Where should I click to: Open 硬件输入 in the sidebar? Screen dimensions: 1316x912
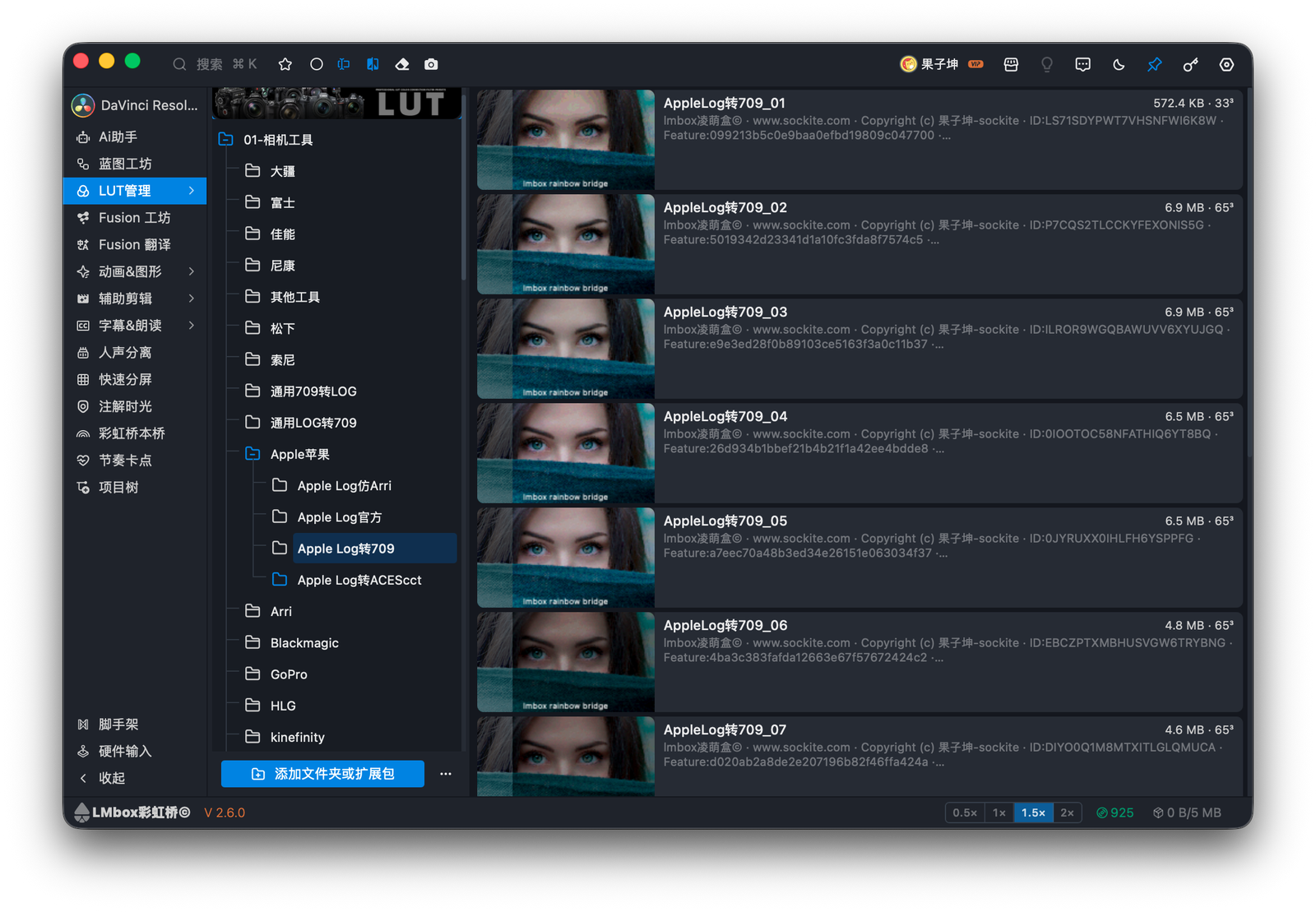pos(135,751)
